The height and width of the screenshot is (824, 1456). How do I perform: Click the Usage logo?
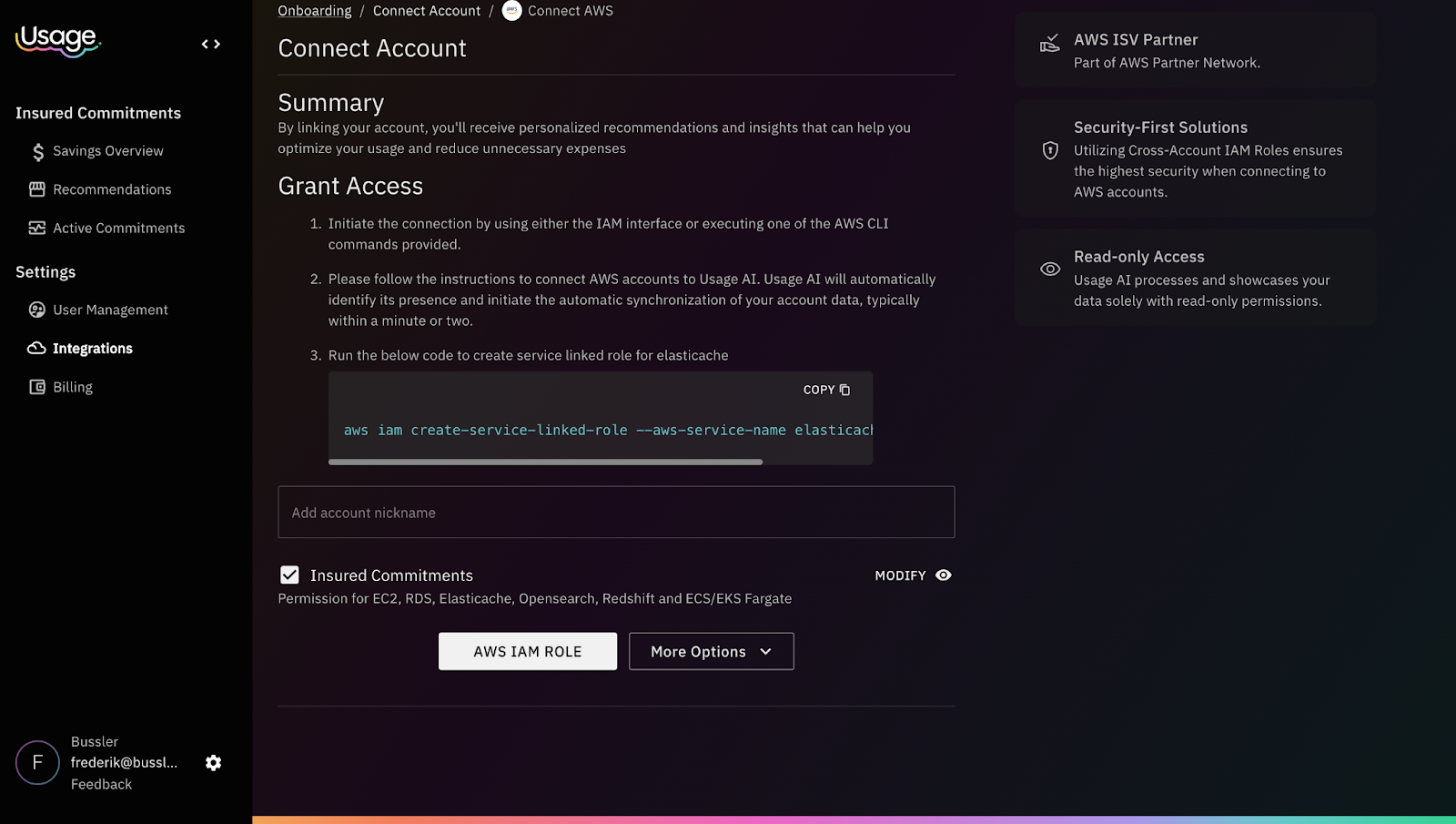pyautogui.click(x=57, y=40)
